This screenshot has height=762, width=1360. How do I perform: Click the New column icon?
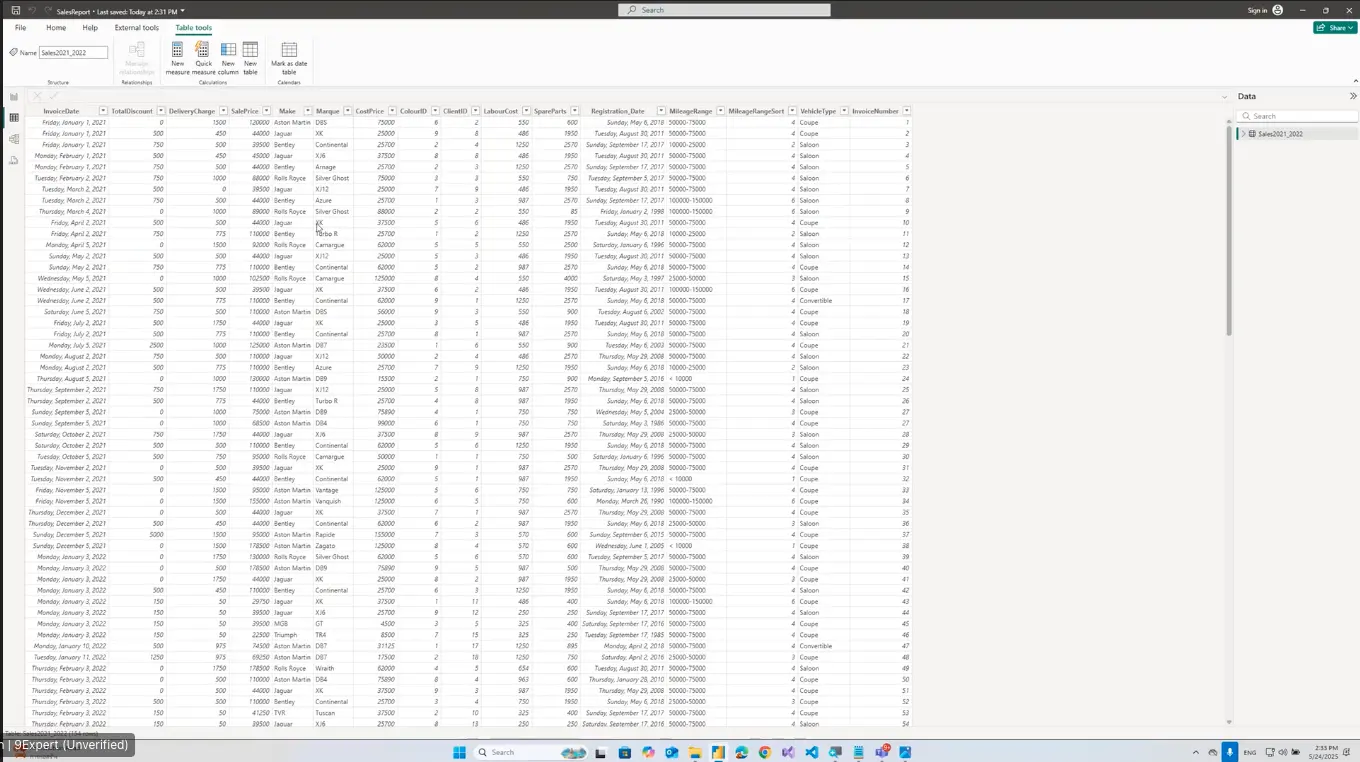[228, 50]
